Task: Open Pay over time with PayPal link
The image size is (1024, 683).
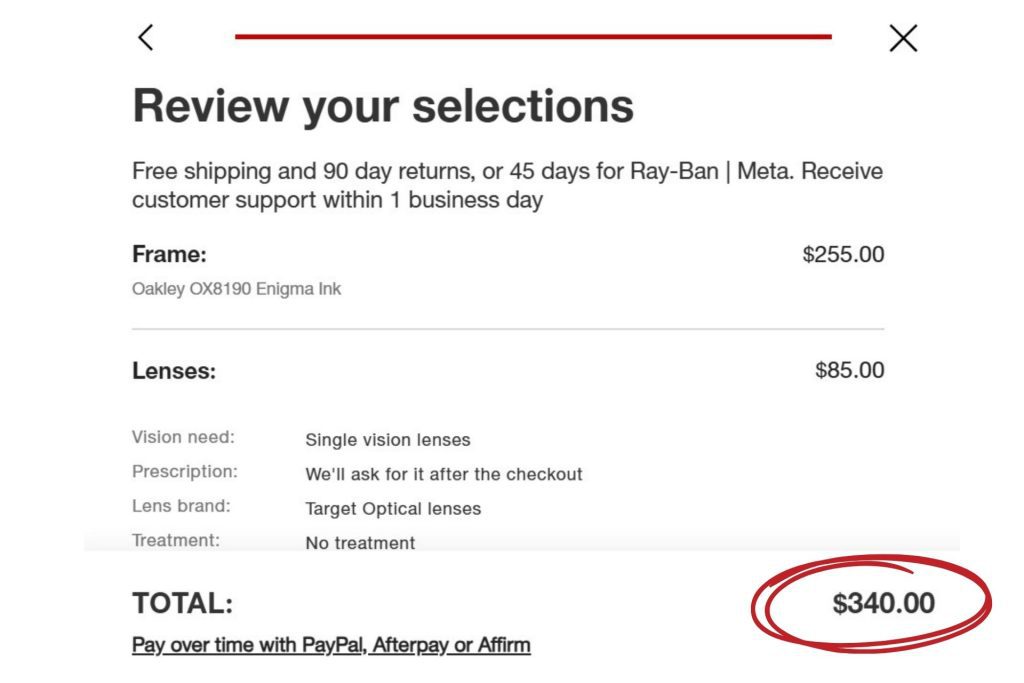Action: [x=331, y=645]
